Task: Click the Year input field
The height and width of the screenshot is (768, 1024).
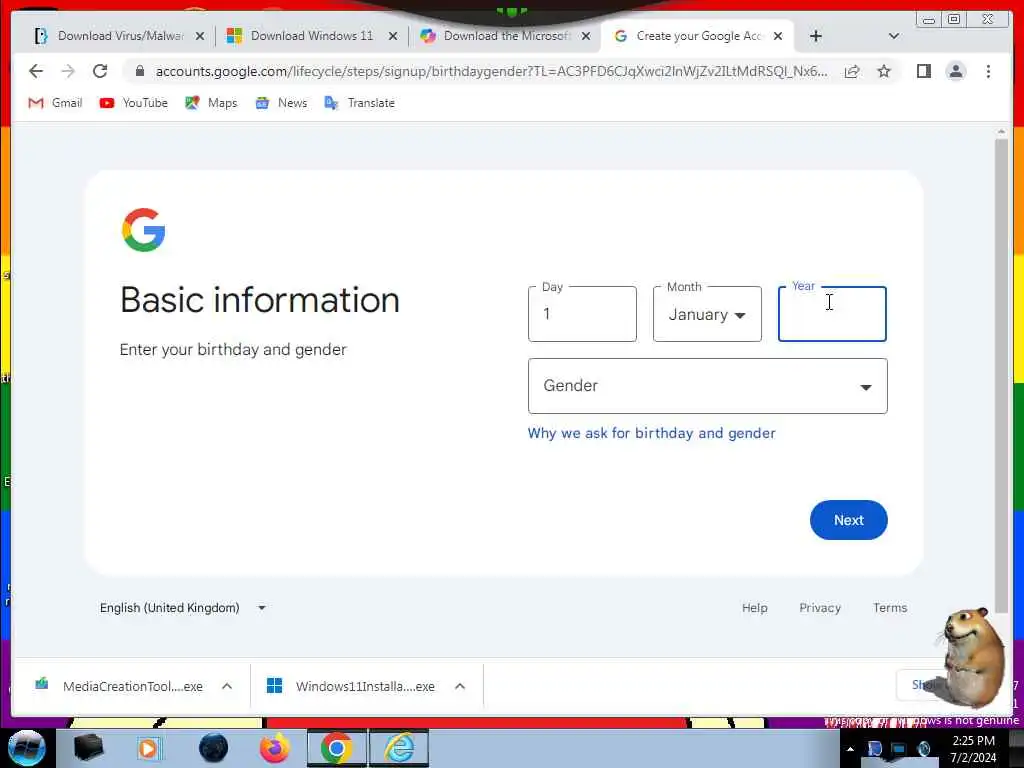Action: 832,313
